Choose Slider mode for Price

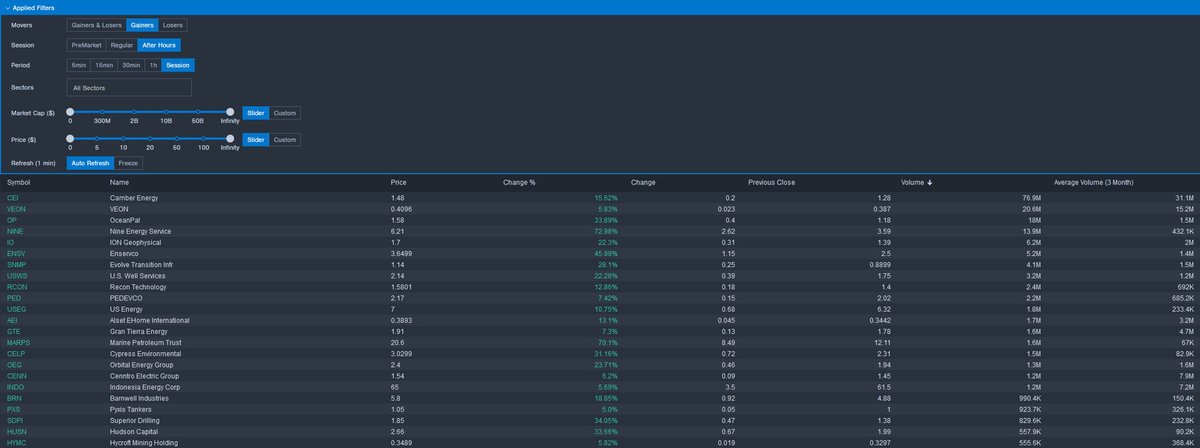pos(256,139)
